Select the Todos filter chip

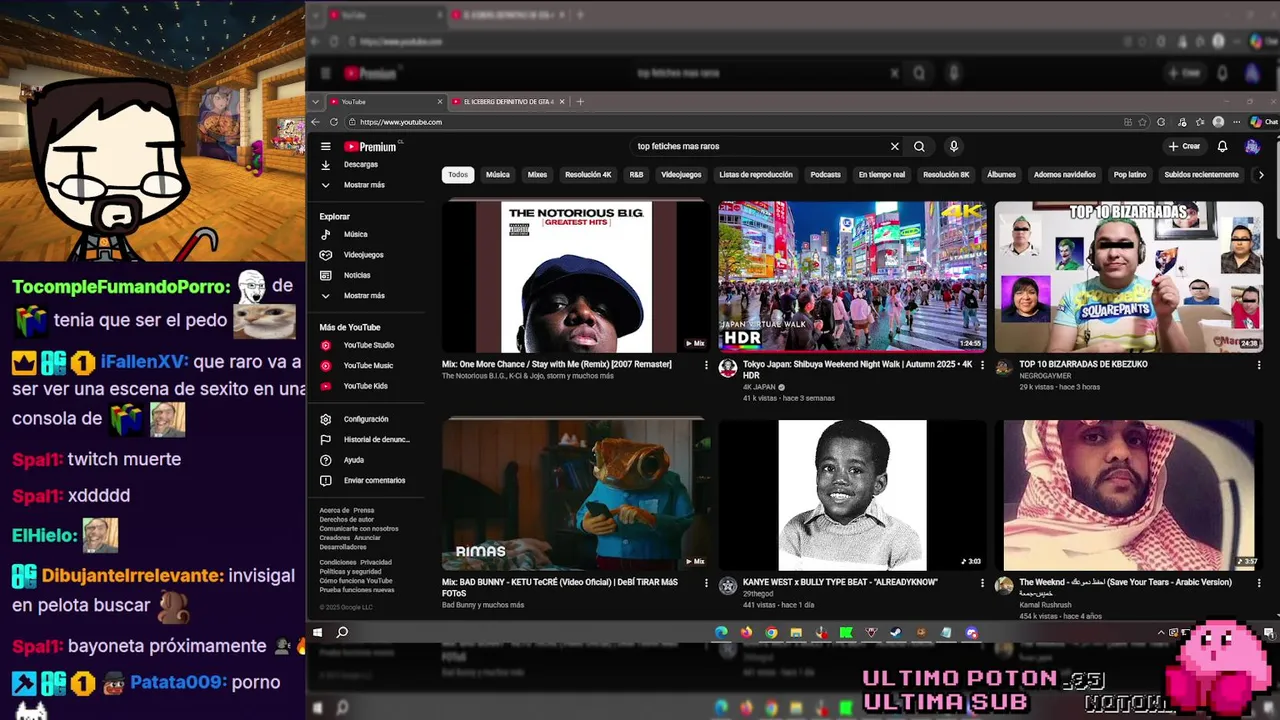(x=458, y=175)
